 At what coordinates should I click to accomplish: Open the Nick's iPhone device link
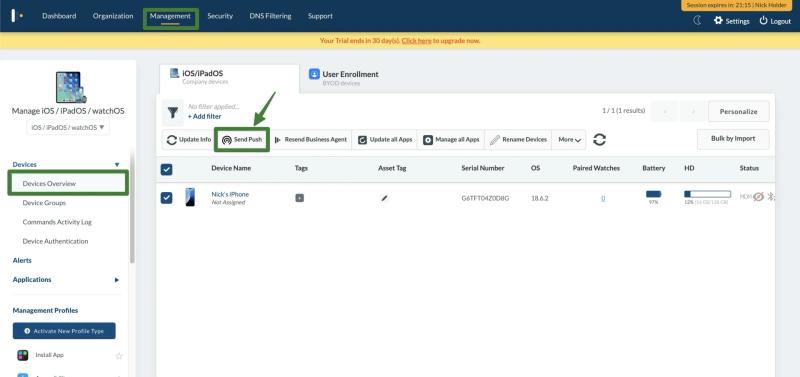tap(230, 194)
